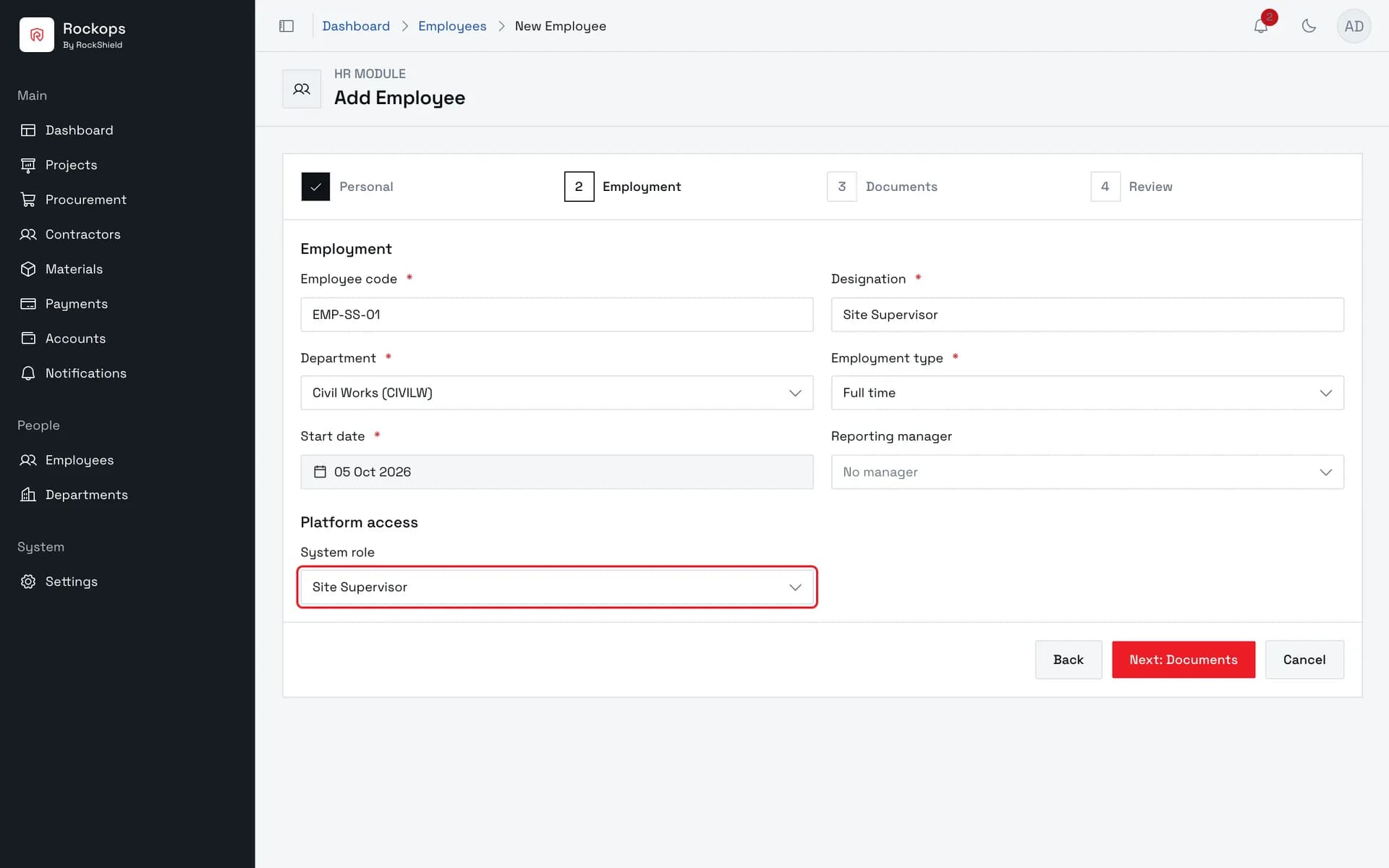Image resolution: width=1389 pixels, height=868 pixels.
Task: Switch to dark mode with the moon icon
Action: (x=1309, y=26)
